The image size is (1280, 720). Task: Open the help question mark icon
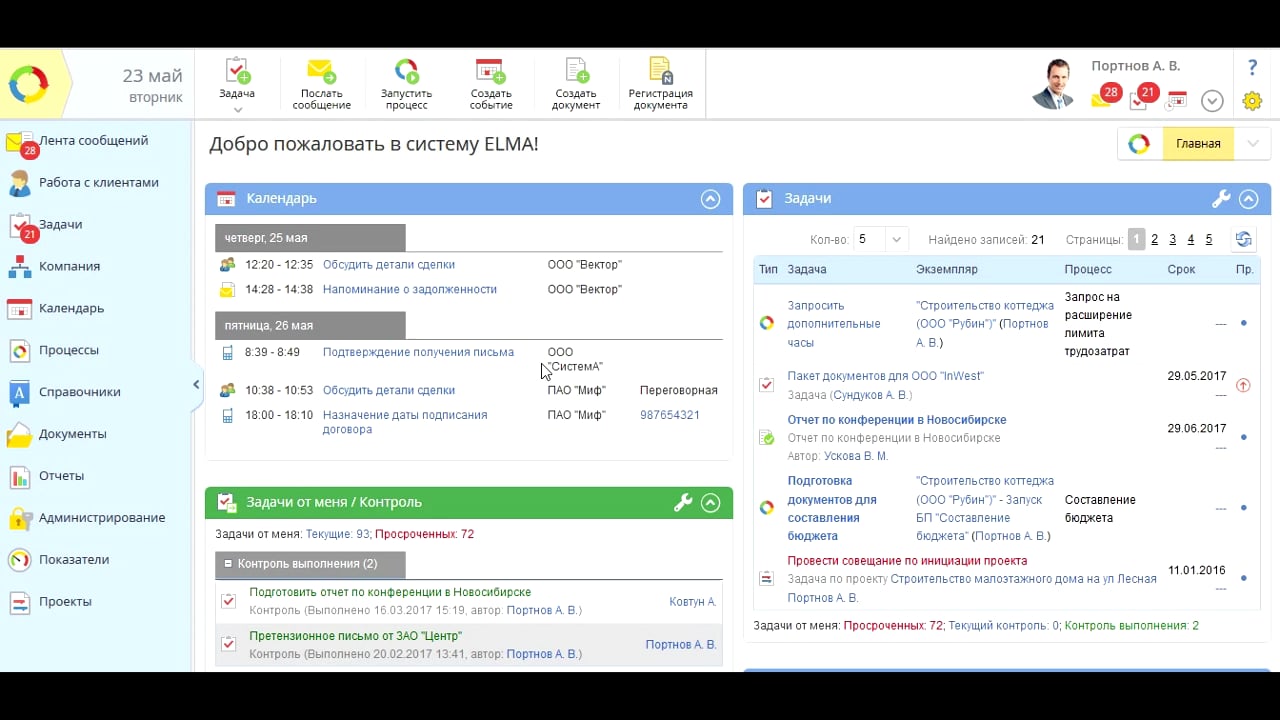(x=1252, y=68)
